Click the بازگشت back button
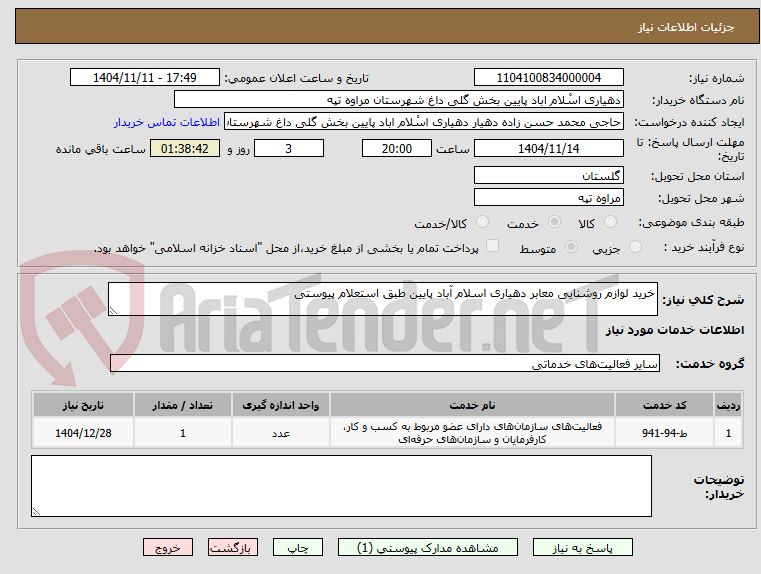 (232, 547)
